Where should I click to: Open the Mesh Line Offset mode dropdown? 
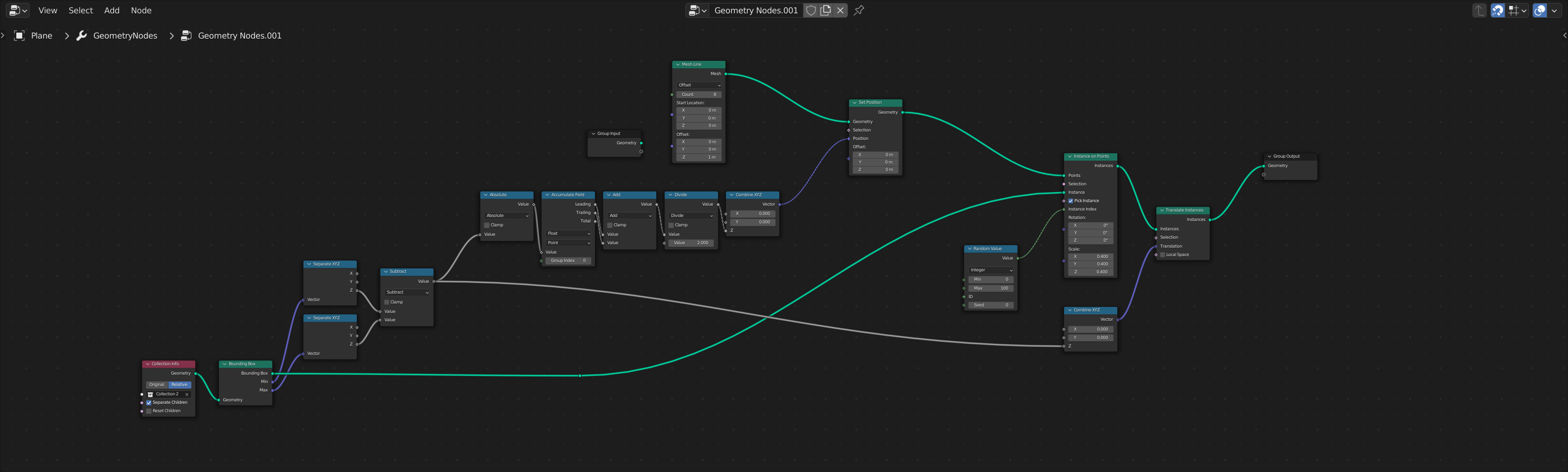pyautogui.click(x=699, y=86)
